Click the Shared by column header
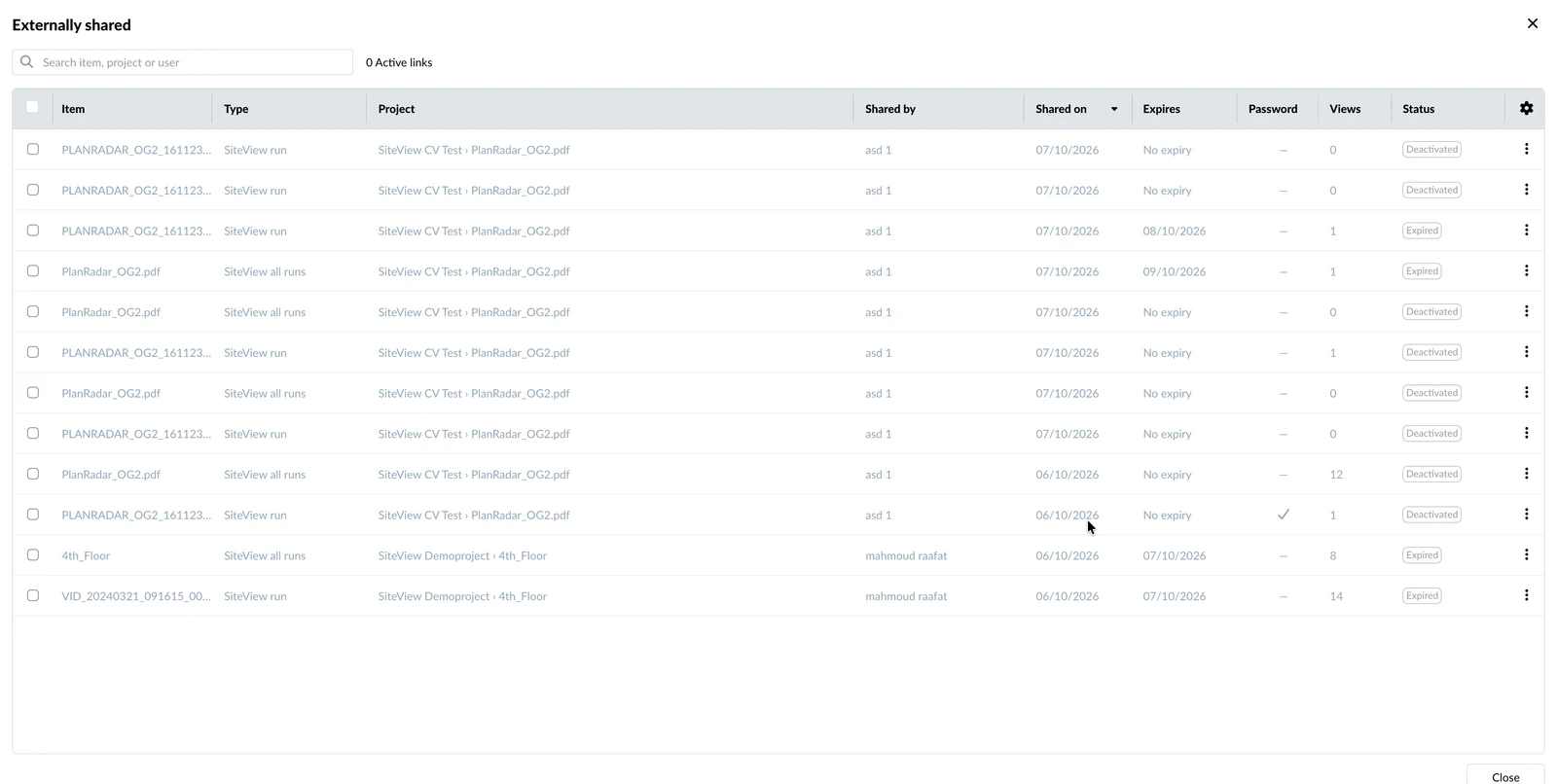This screenshot has height=784, width=1557. point(889,109)
